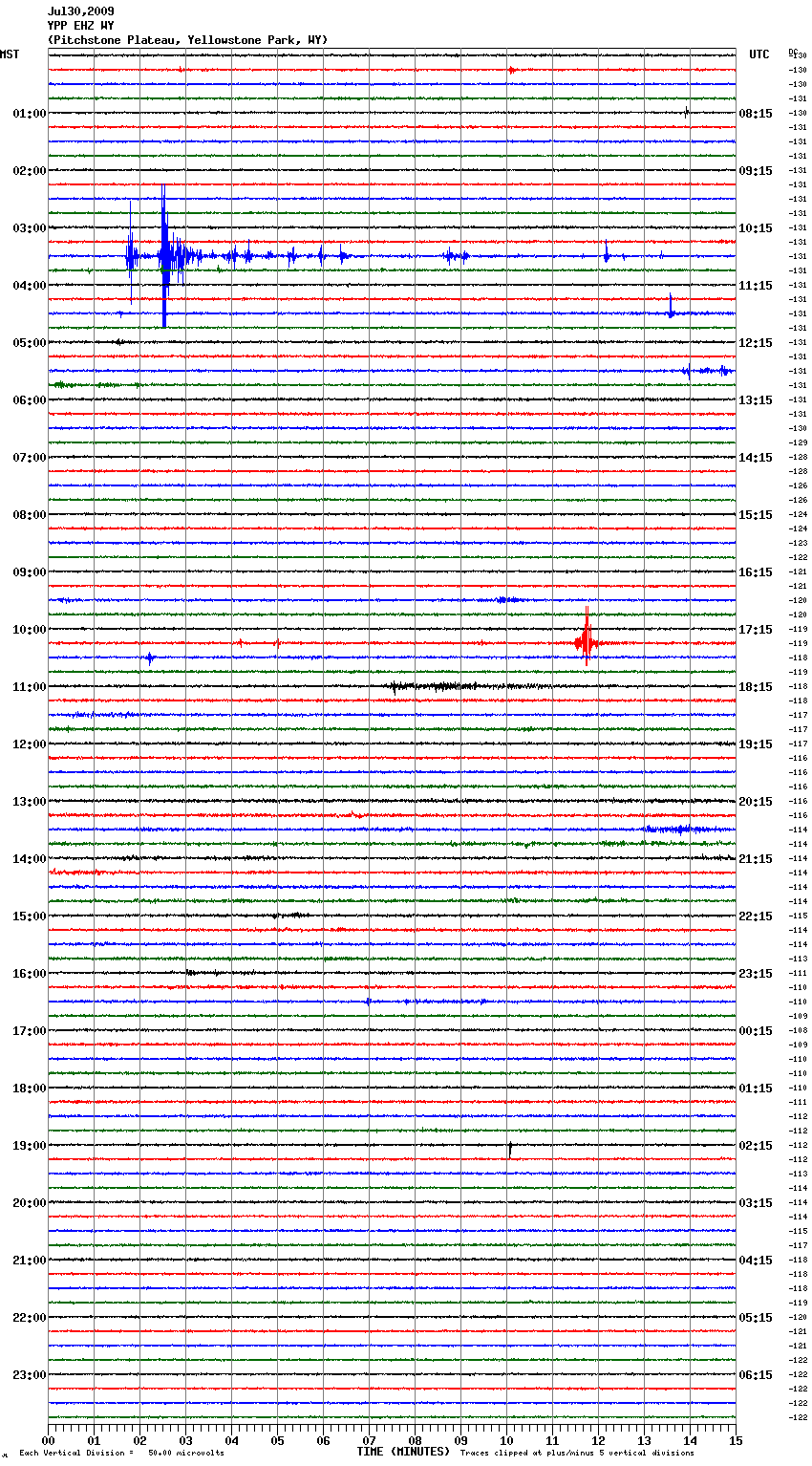Select the bottom axis minute label 10
The image size is (812, 1466).
(507, 1441)
